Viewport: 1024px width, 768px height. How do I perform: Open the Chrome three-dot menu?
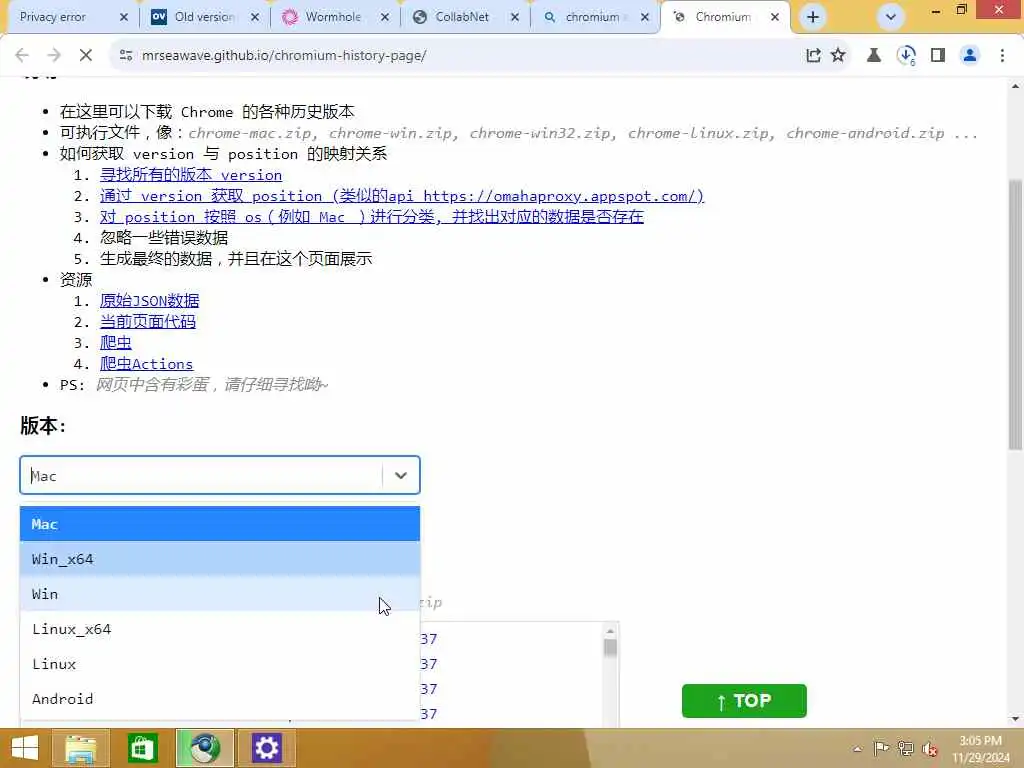click(1002, 56)
